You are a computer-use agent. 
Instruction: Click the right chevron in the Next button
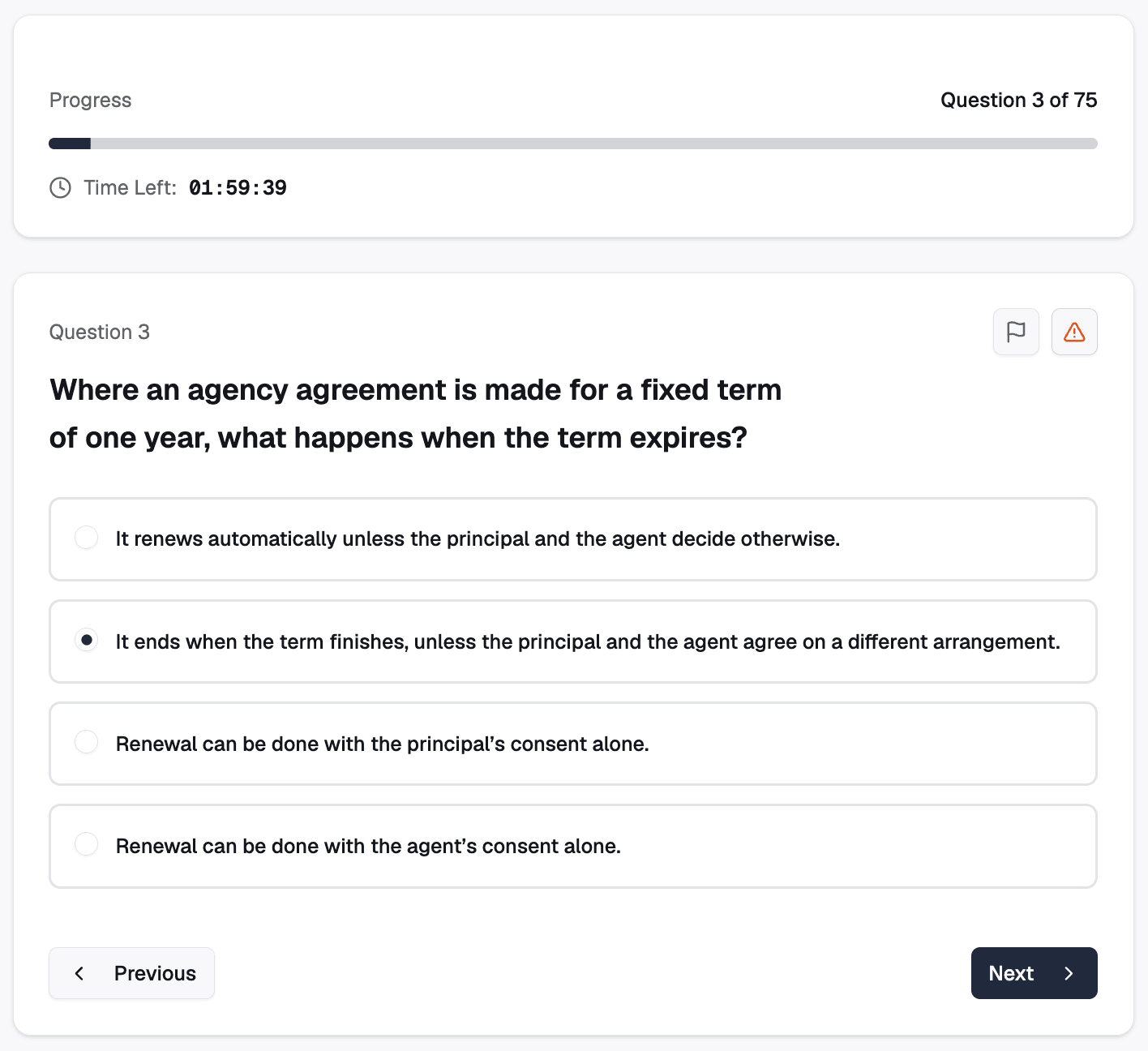coord(1069,973)
